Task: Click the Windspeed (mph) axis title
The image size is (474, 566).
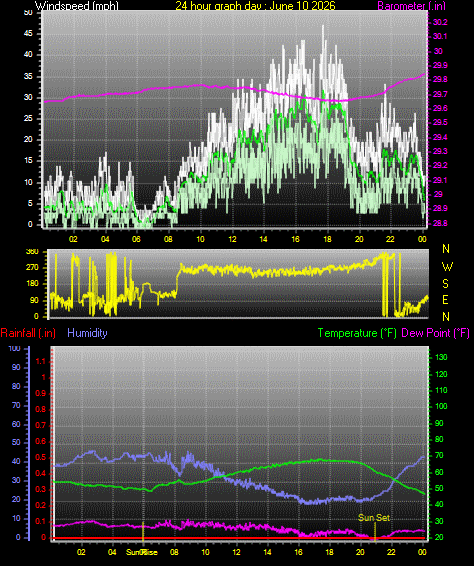Action: [x=77, y=5]
